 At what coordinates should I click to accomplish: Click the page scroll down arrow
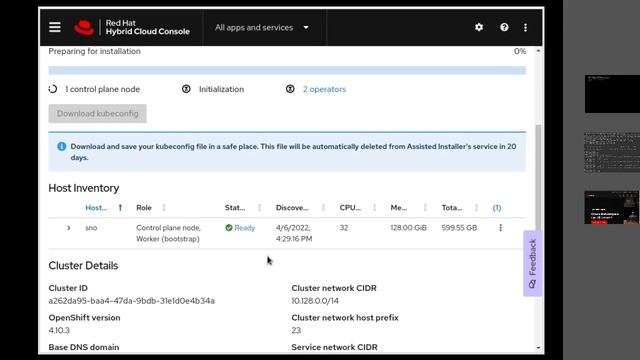(538, 348)
